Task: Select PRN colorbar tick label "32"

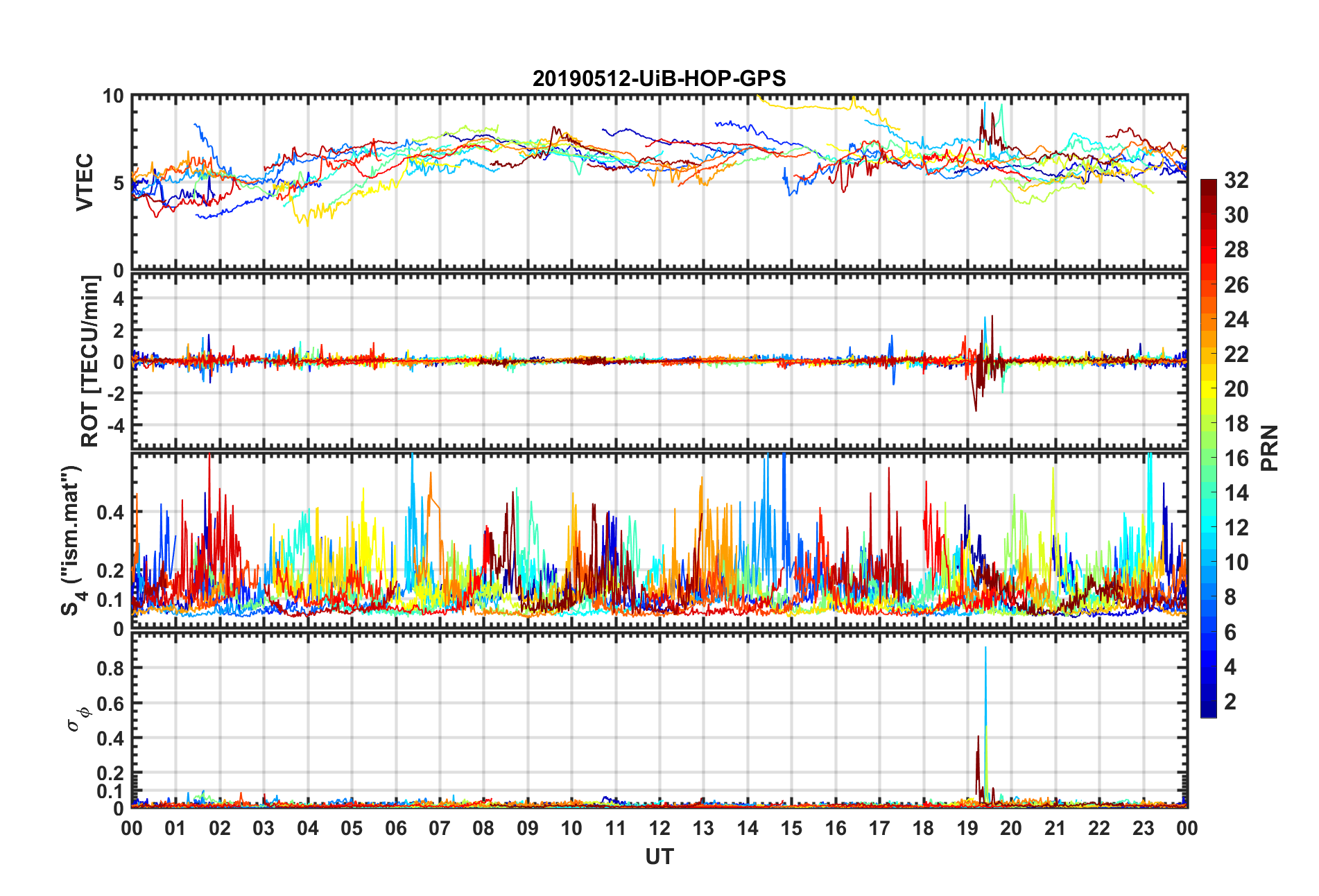Action: 1236,180
